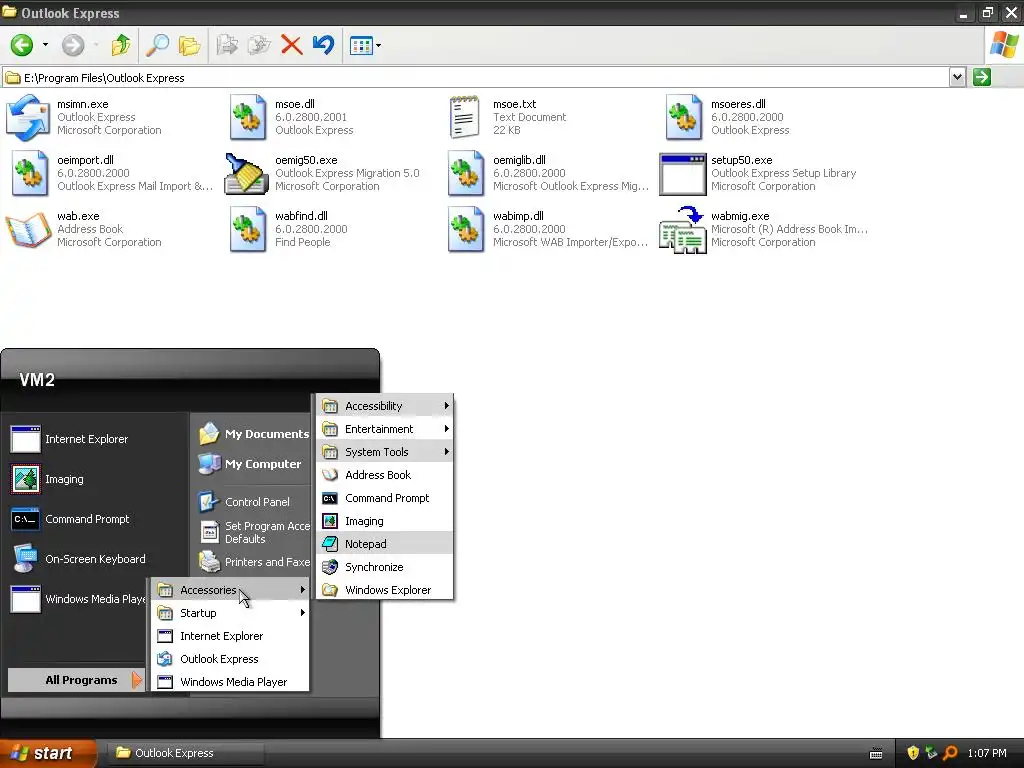
Task: Select the setup50.exe file icon
Action: (682, 174)
